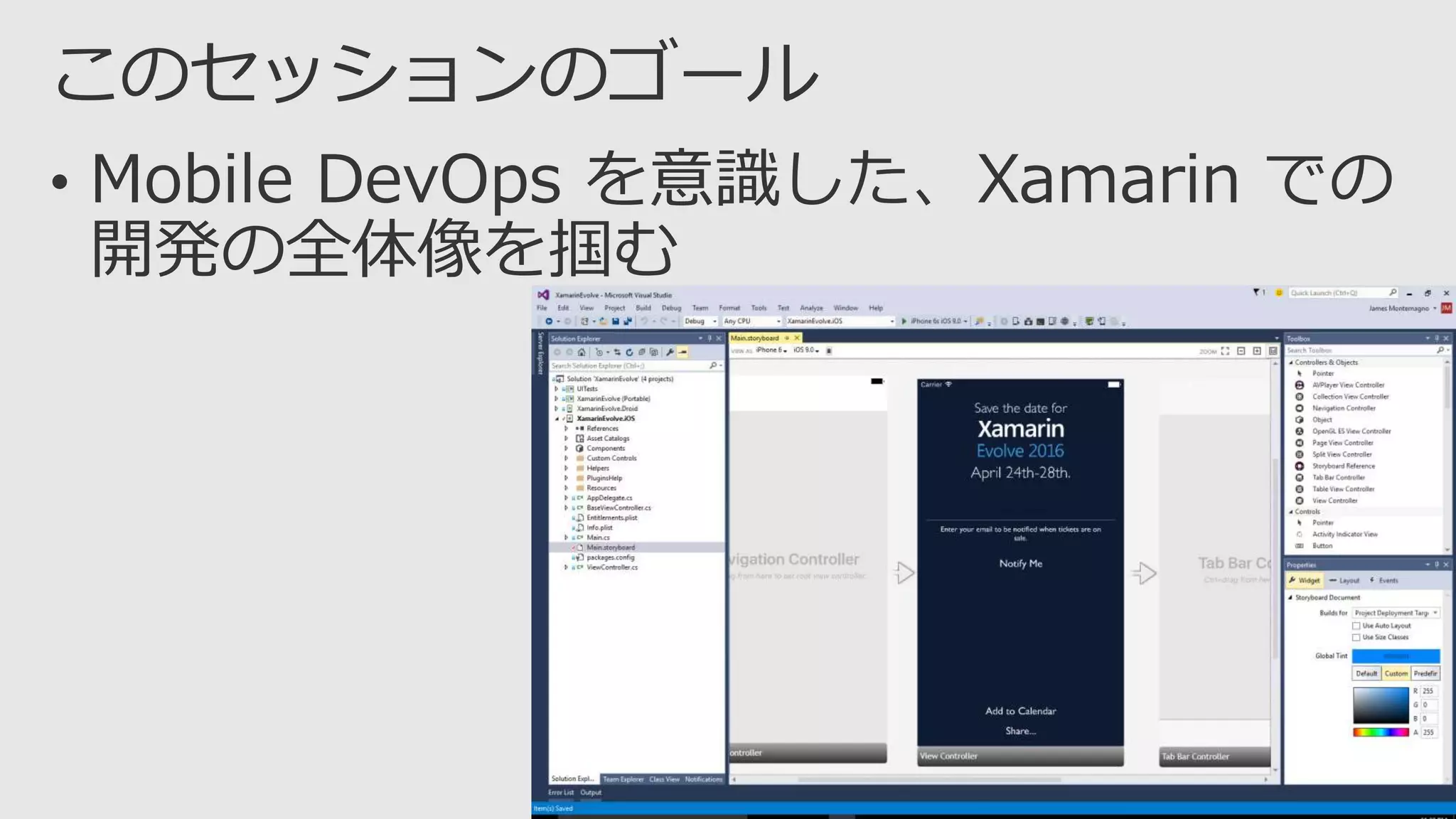This screenshot has width=1456, height=819.
Task: Open Properties wrench in Solution Explorer toolbar
Action: click(x=670, y=352)
